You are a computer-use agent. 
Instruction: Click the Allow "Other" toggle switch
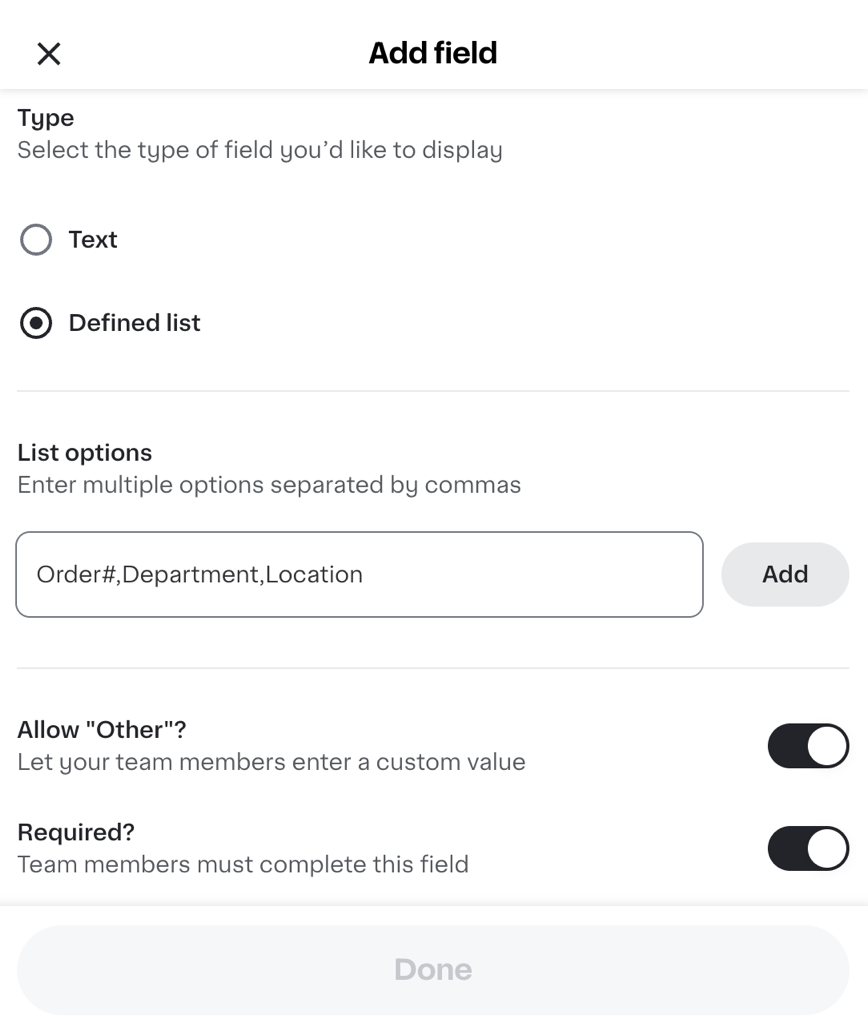[x=808, y=745]
